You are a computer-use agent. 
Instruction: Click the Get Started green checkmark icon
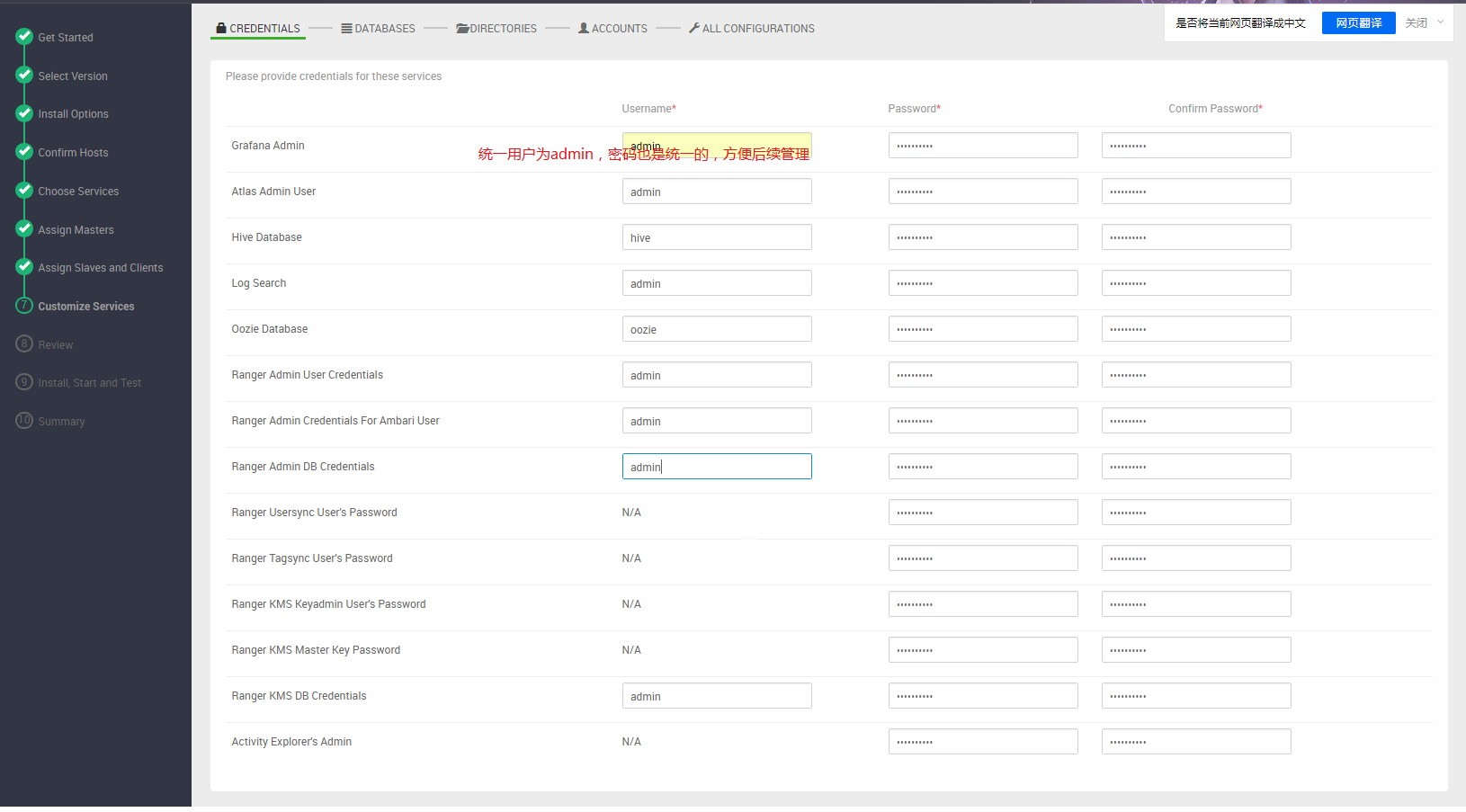pyautogui.click(x=24, y=37)
